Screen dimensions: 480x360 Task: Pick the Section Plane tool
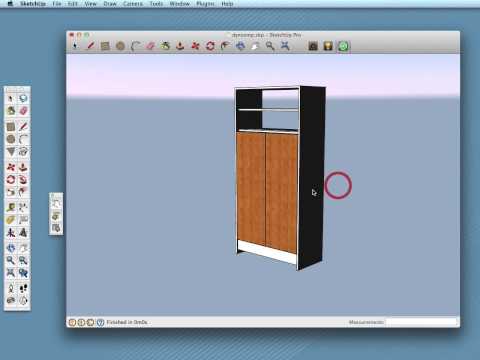pos(23,301)
